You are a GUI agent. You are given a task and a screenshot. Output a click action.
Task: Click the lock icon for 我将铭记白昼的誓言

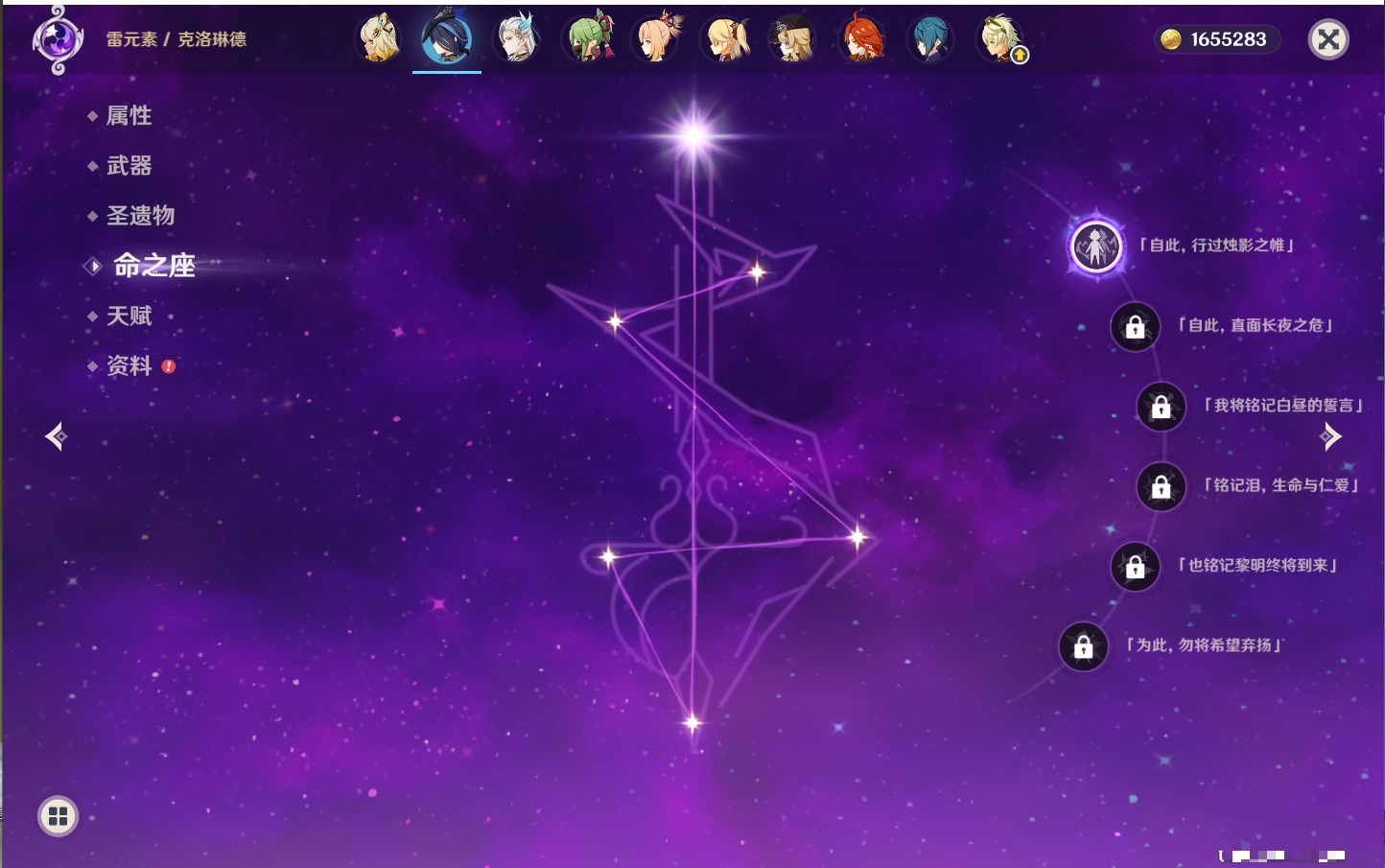(x=1161, y=407)
